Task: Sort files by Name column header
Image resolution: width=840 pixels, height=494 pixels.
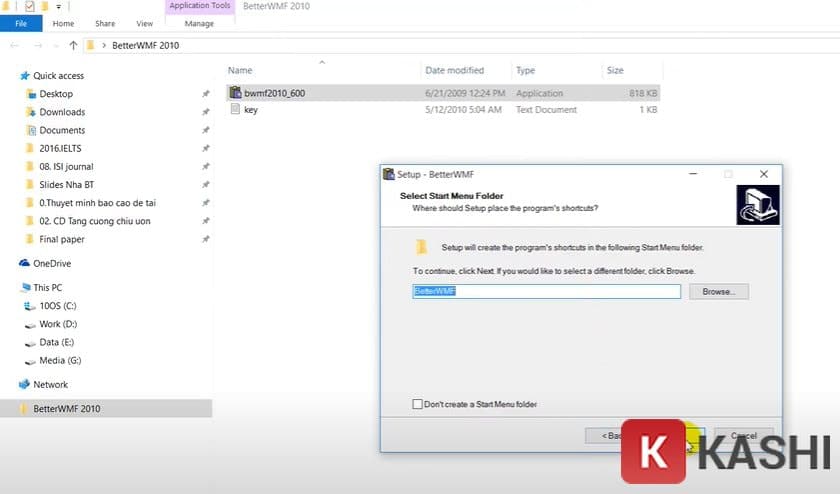Action: tap(240, 71)
